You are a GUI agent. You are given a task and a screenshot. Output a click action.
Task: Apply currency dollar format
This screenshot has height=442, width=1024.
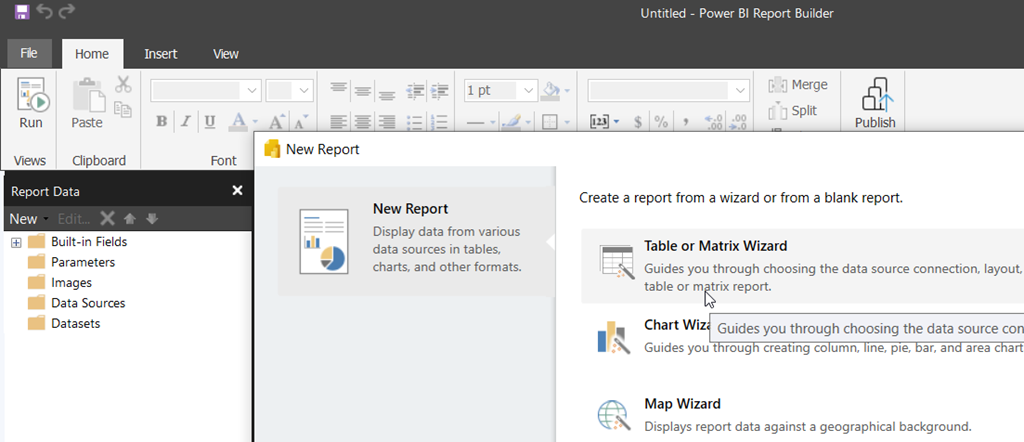pos(638,122)
